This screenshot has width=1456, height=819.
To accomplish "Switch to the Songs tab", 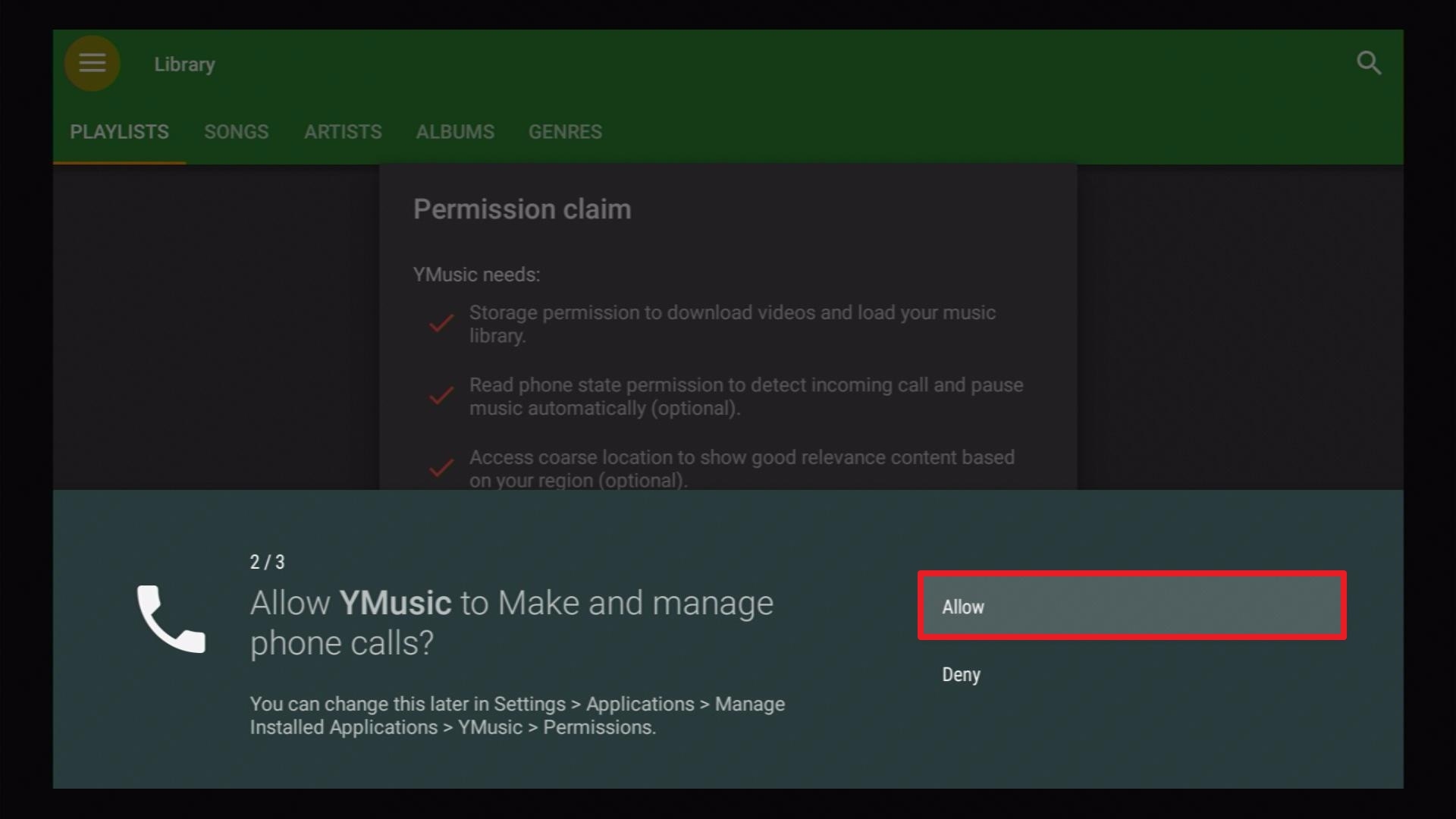I will (x=236, y=132).
